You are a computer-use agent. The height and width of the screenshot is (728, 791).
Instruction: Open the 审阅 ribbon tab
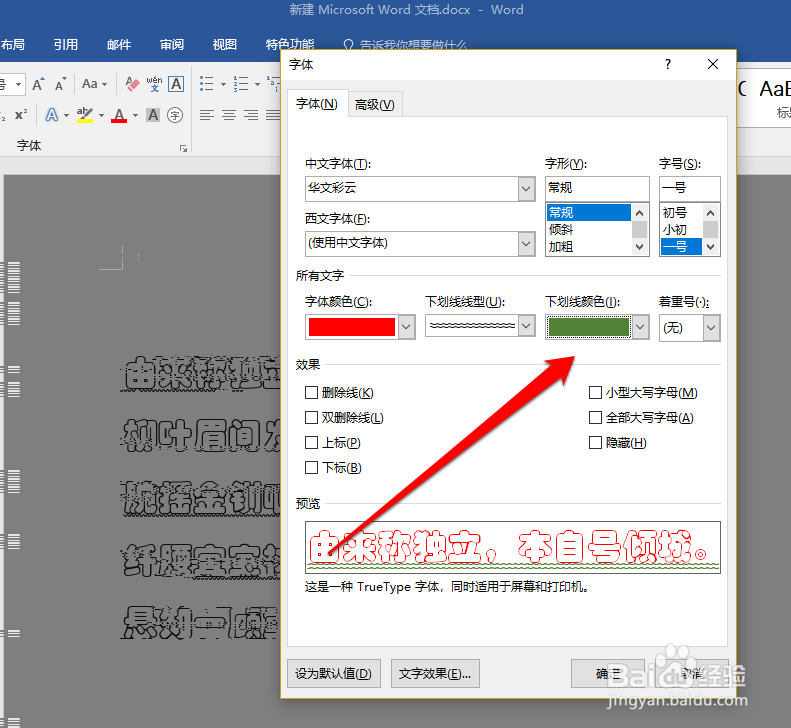click(172, 44)
